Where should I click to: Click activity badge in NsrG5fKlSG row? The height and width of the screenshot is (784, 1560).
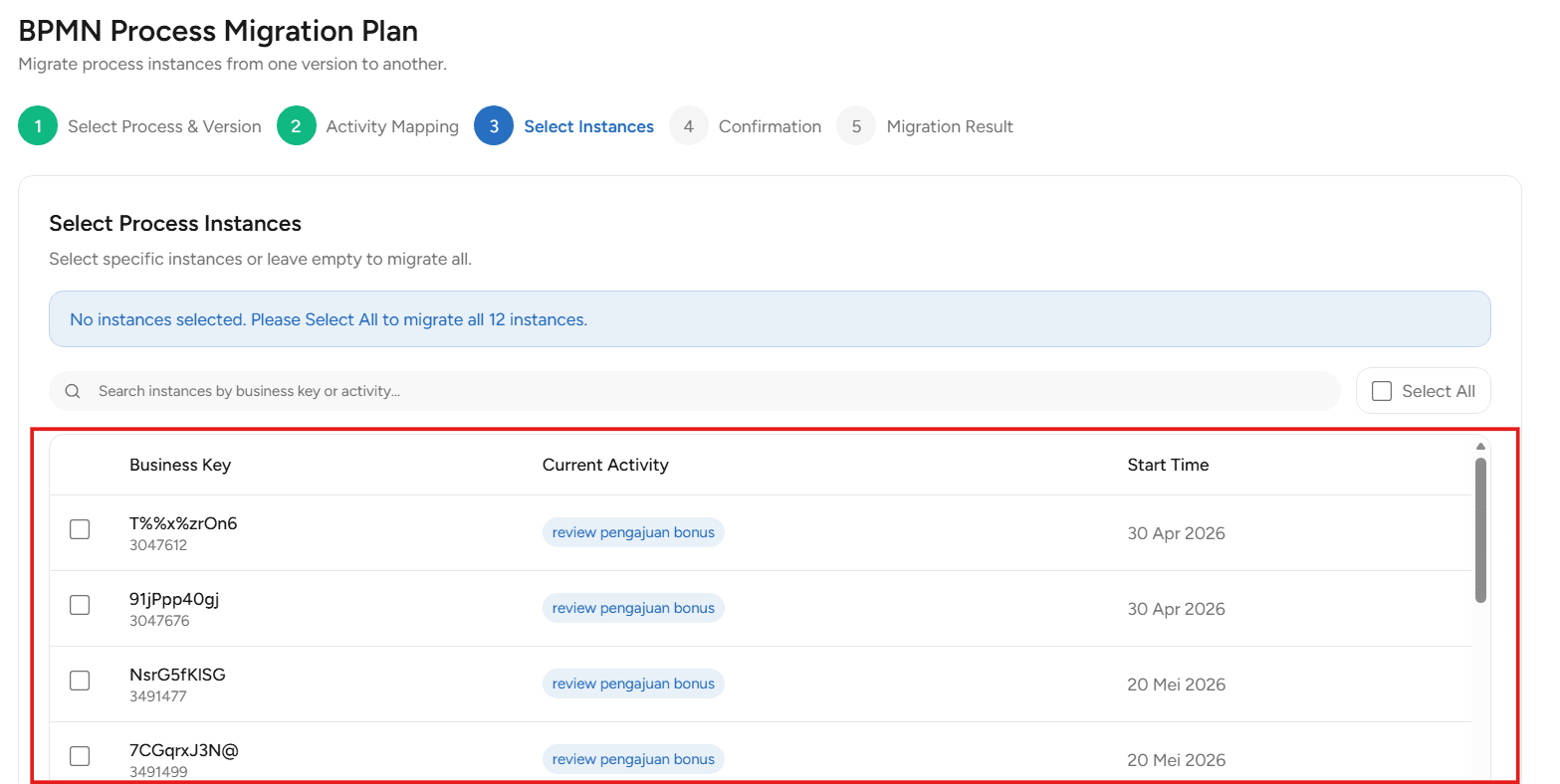pos(633,684)
